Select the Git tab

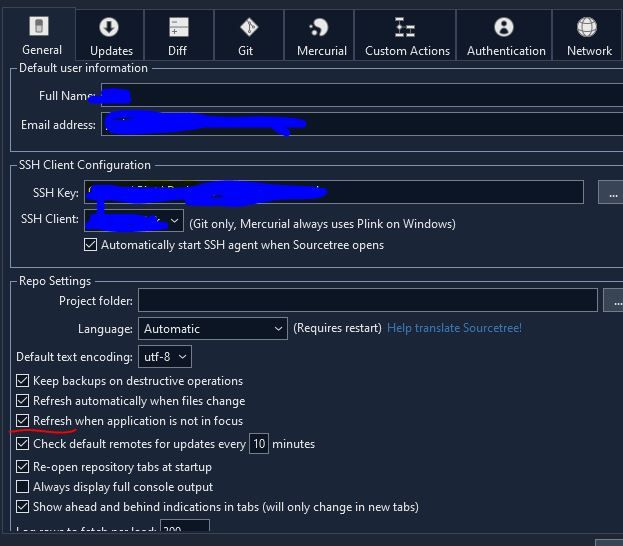click(x=248, y=36)
